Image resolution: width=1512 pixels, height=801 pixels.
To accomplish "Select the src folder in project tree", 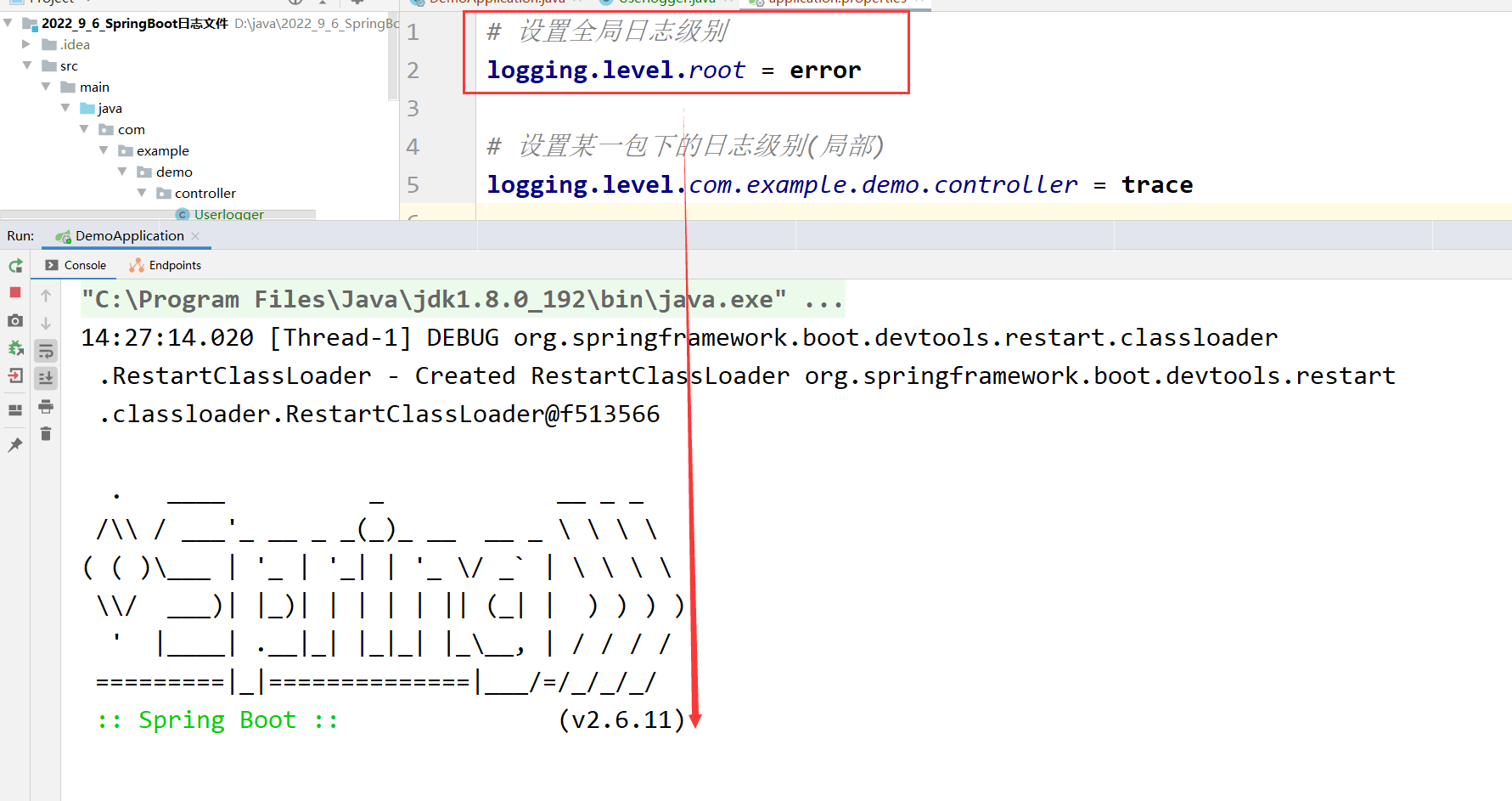I will [x=60, y=65].
